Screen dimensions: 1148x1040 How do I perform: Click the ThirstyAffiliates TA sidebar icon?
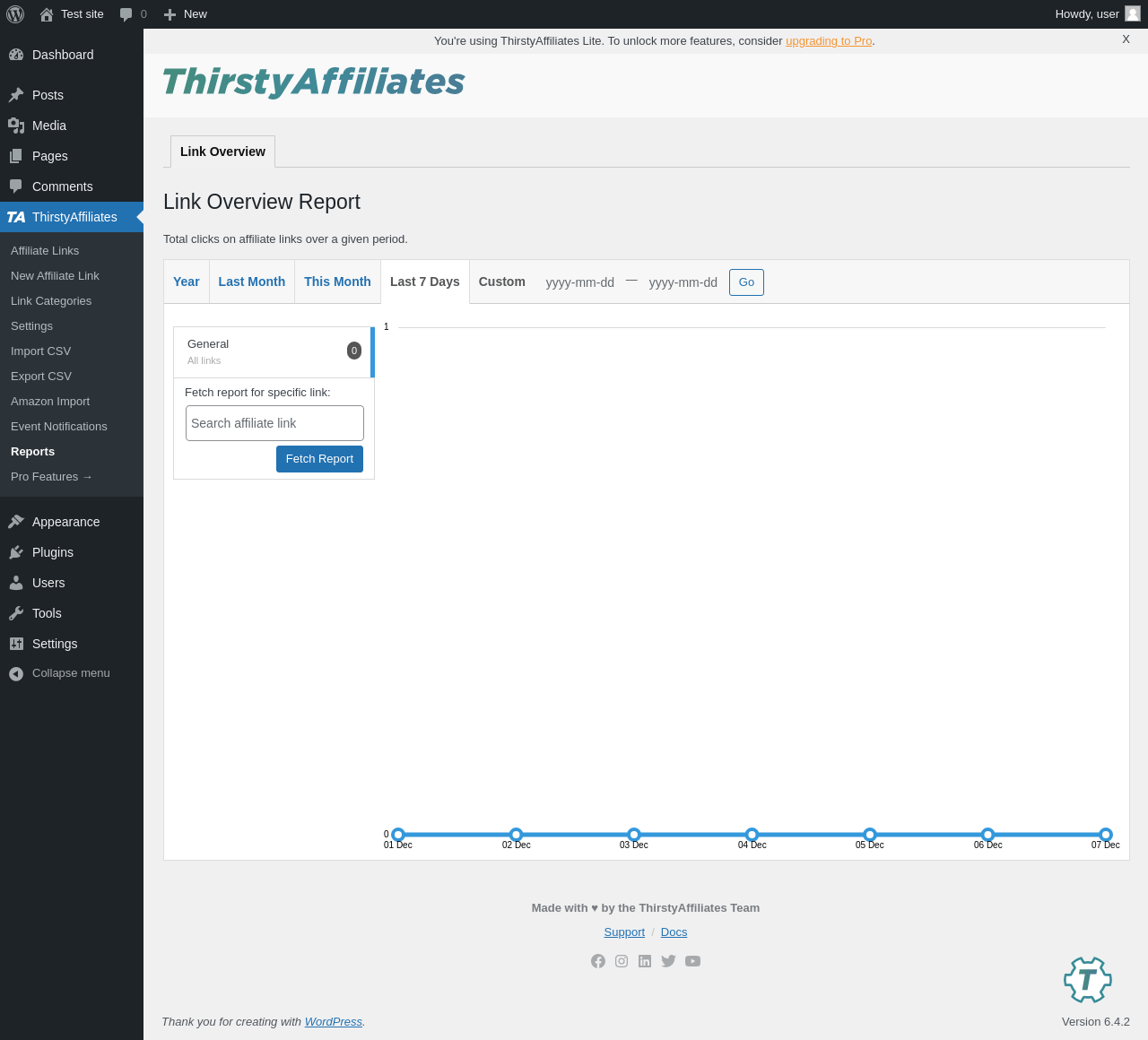coord(16,217)
